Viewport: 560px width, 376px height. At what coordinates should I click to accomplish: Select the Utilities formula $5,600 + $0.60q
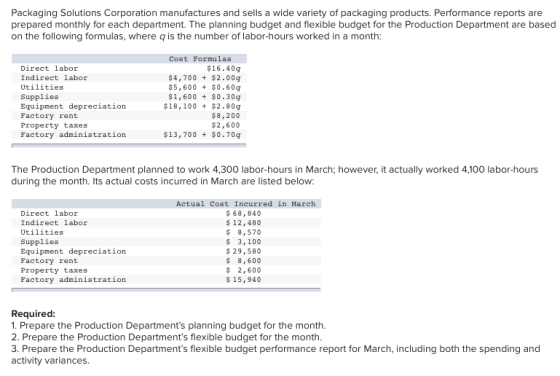coord(204,87)
